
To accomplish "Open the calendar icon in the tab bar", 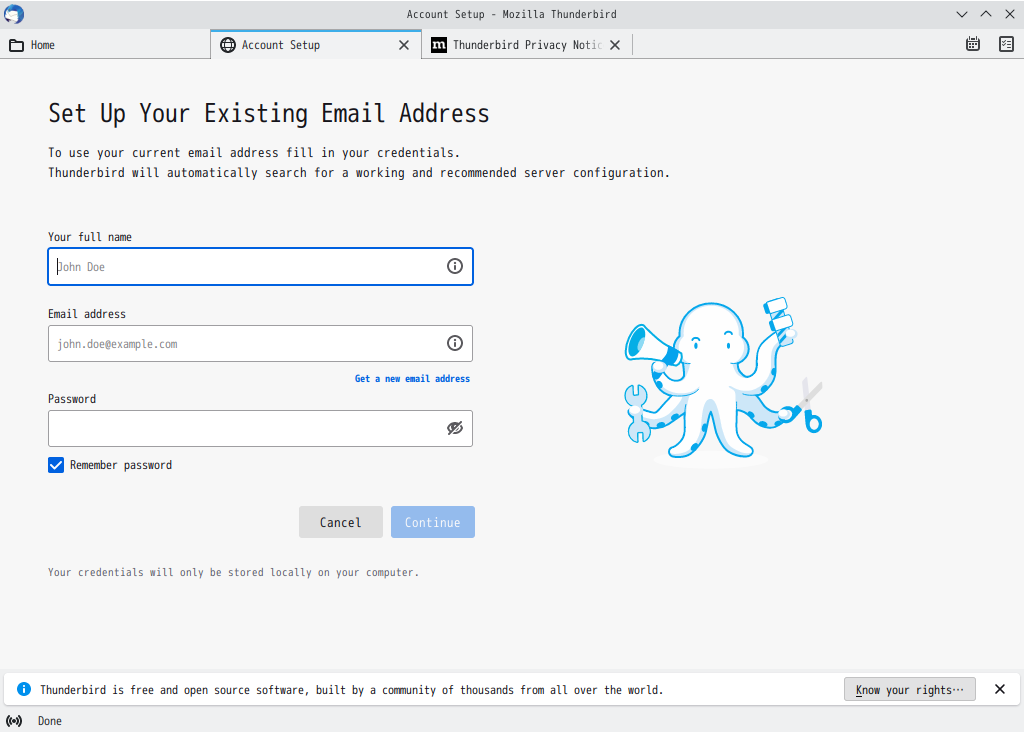I will 972,44.
